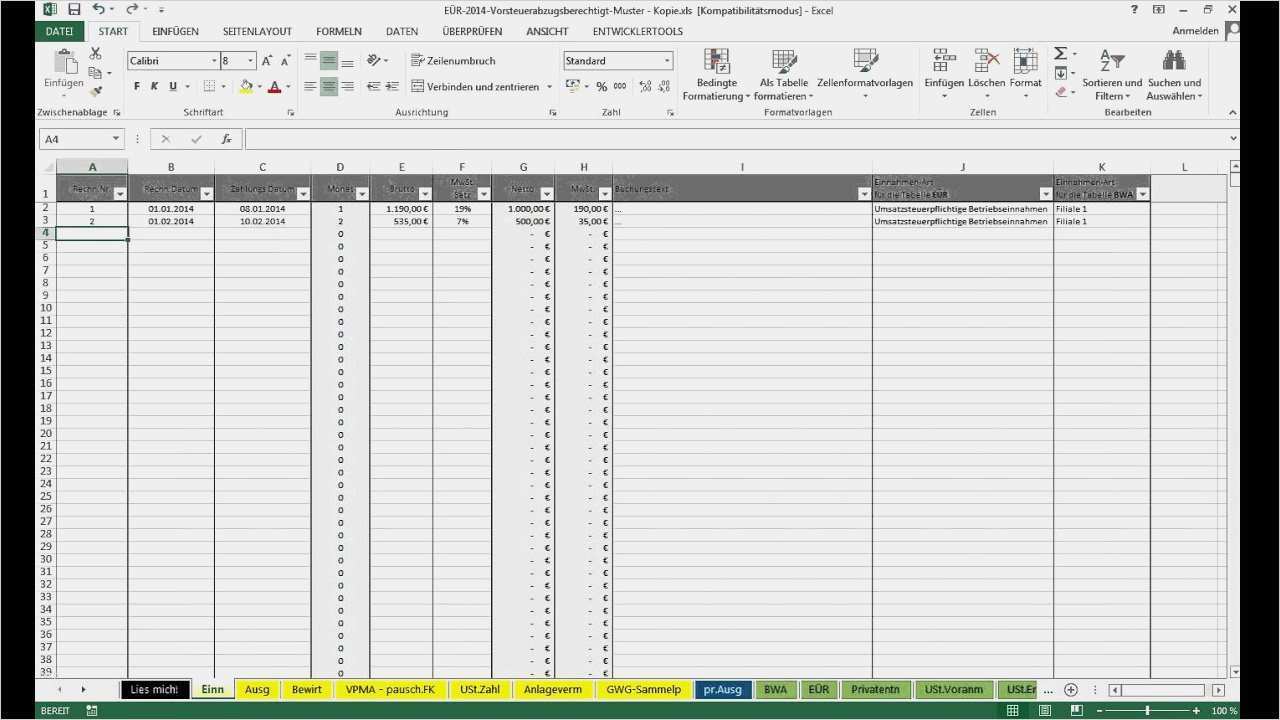The image size is (1280, 720).
Task: Select column E header
Action: click(401, 167)
